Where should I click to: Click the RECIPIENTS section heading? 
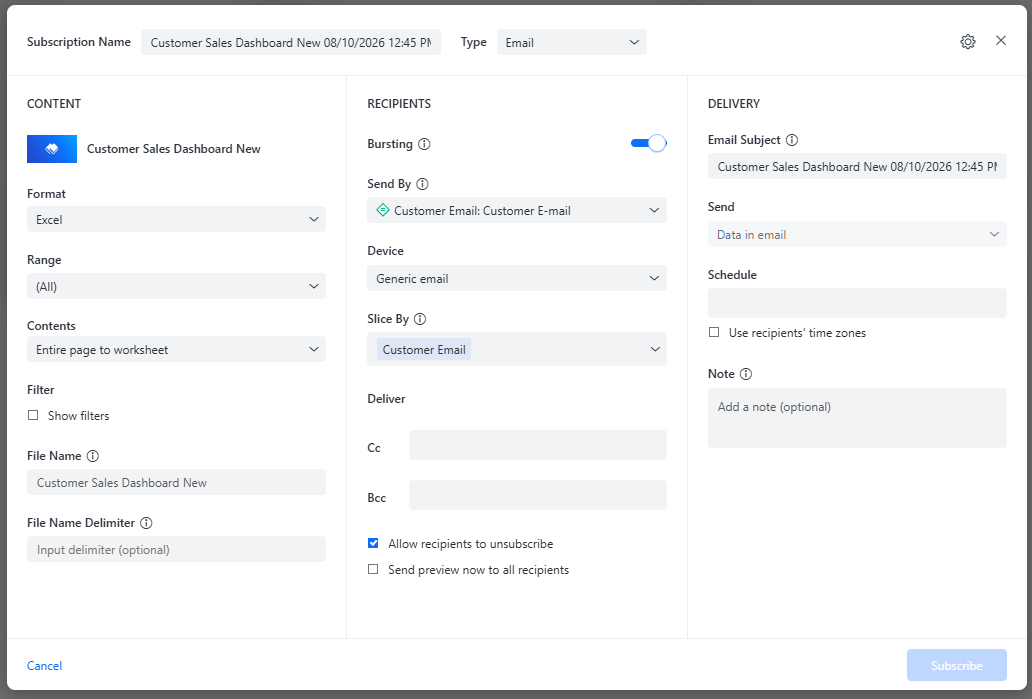[x=399, y=103]
